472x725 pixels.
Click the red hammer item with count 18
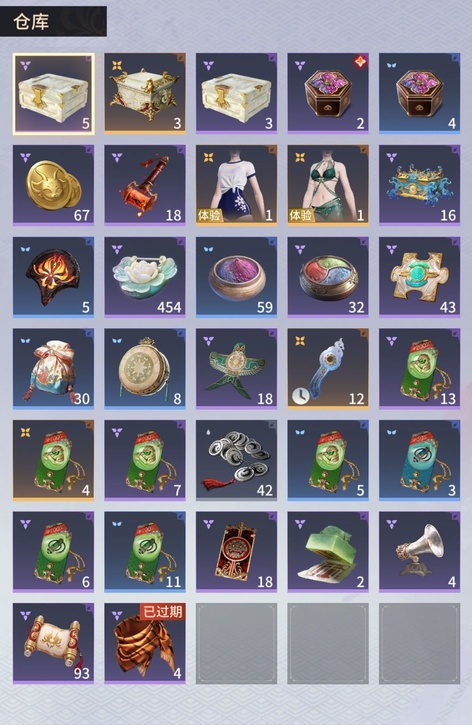(x=145, y=185)
